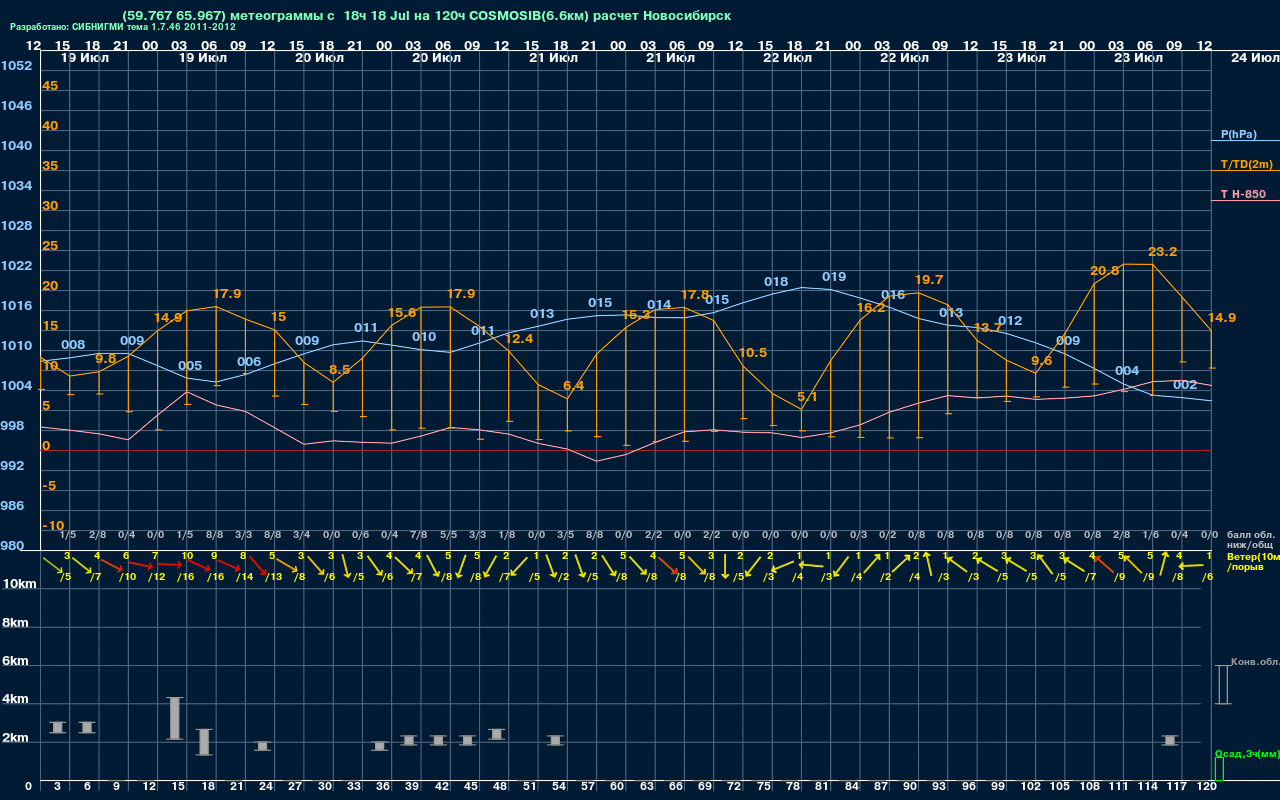Click the 014 pressure value

pyautogui.click(x=659, y=305)
